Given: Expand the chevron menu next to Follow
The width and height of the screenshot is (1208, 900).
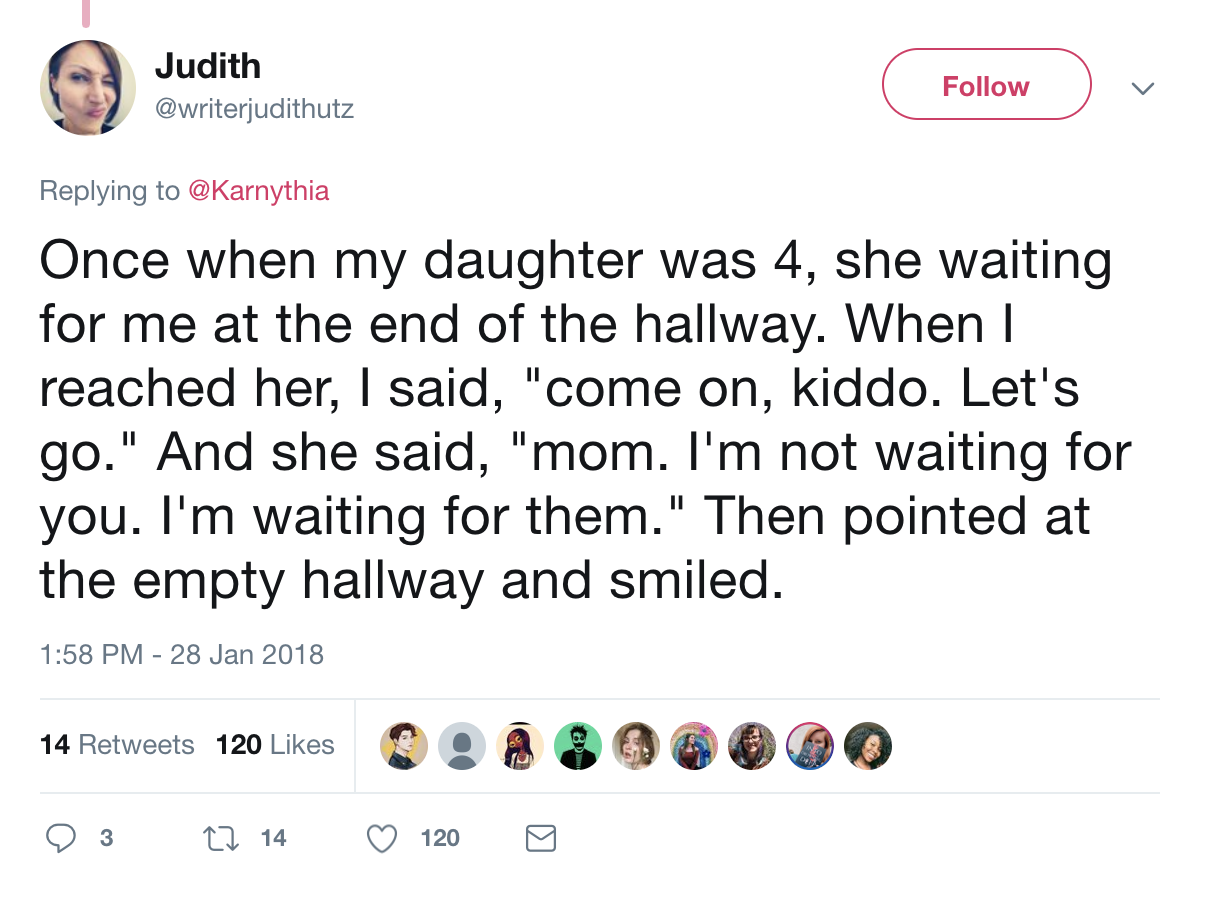Looking at the screenshot, I should pyautogui.click(x=1142, y=88).
